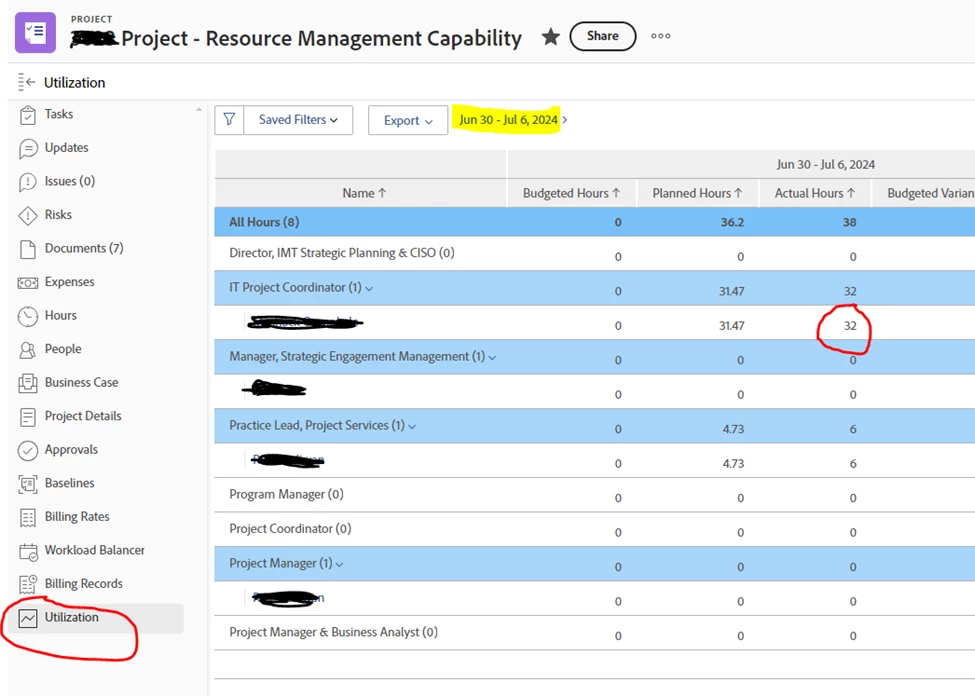The width and height of the screenshot is (975, 696).
Task: Click Project Coordinator (0) row
Action: click(x=594, y=529)
